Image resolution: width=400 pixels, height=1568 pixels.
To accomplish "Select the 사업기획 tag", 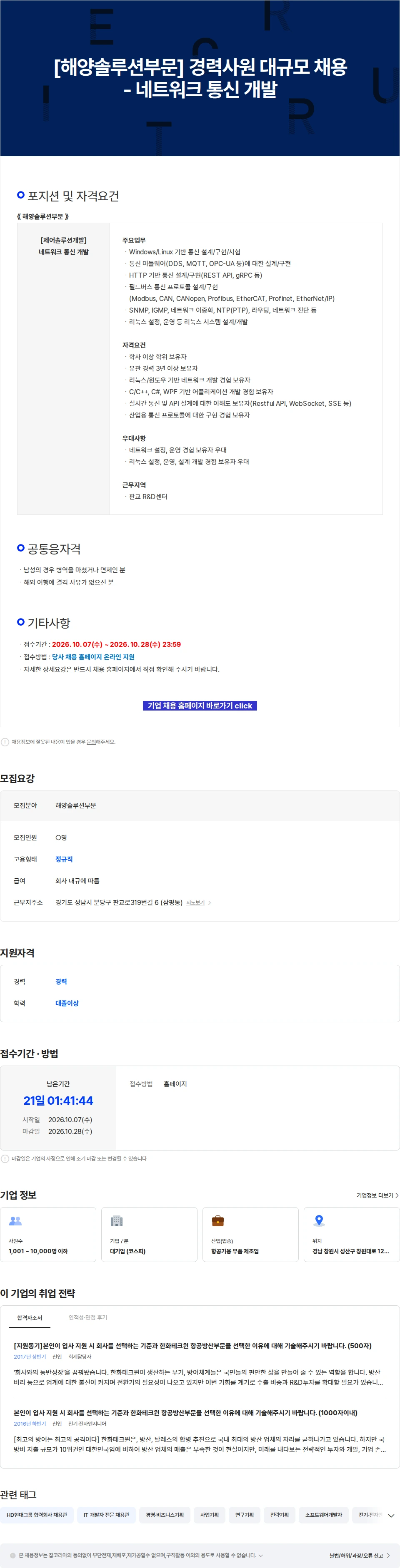I will coord(210,1515).
